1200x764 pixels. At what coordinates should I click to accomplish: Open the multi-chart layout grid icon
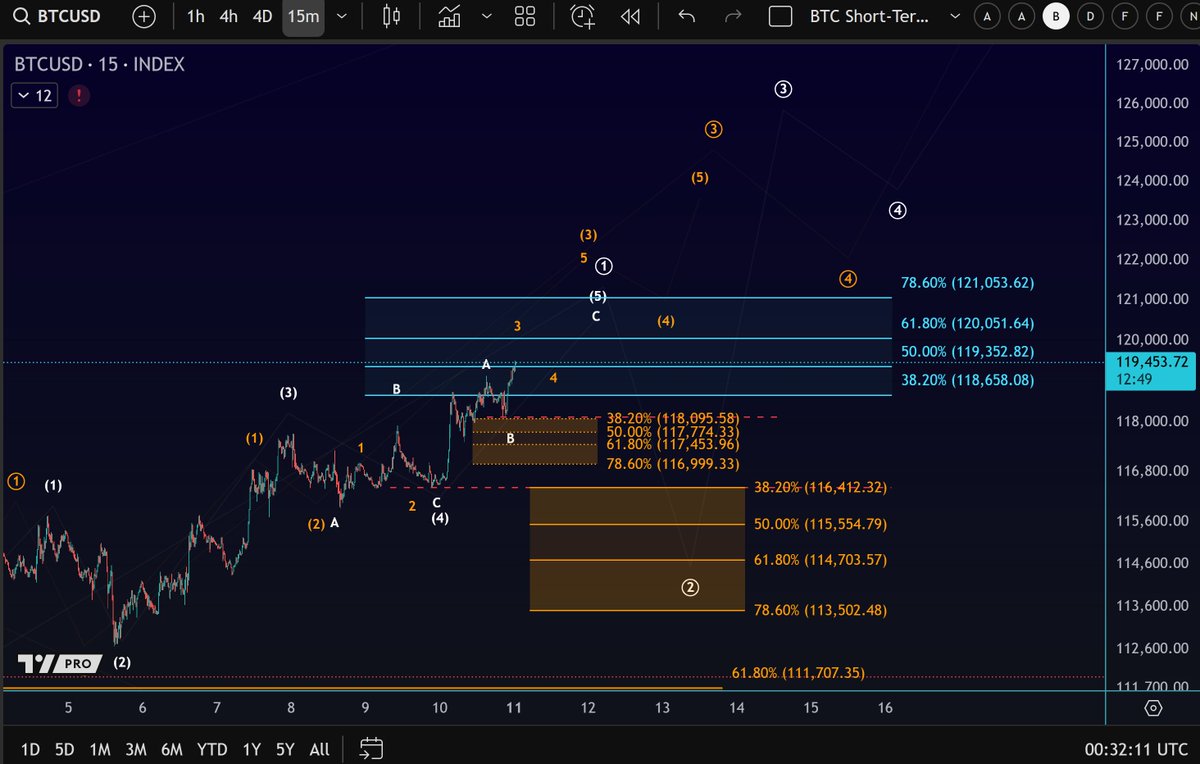[x=525, y=16]
